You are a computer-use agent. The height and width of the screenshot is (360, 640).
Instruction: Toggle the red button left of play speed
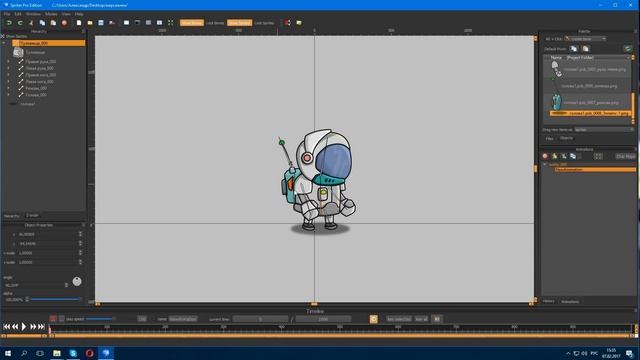tap(53, 319)
